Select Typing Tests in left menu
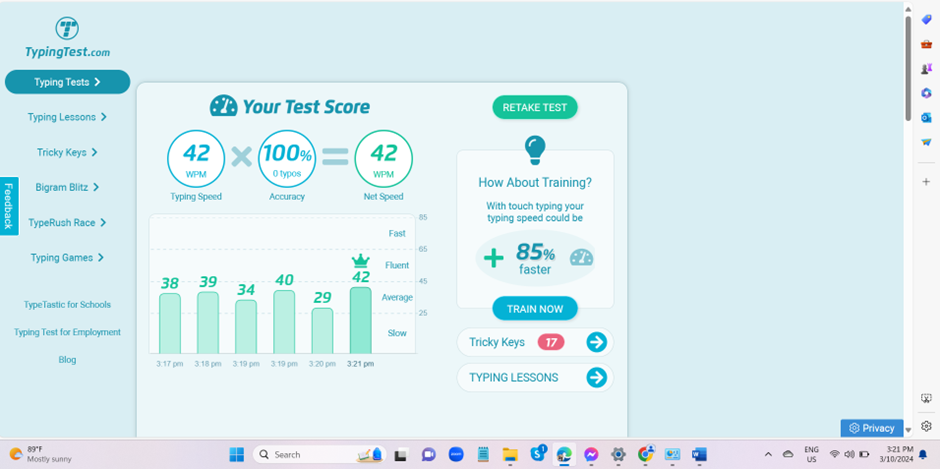The height and width of the screenshot is (469, 940). tap(67, 82)
